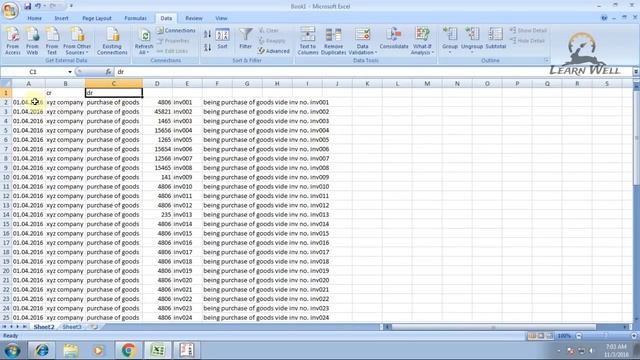
Task: Open Sheet2 worksheet tab
Action: point(44,327)
